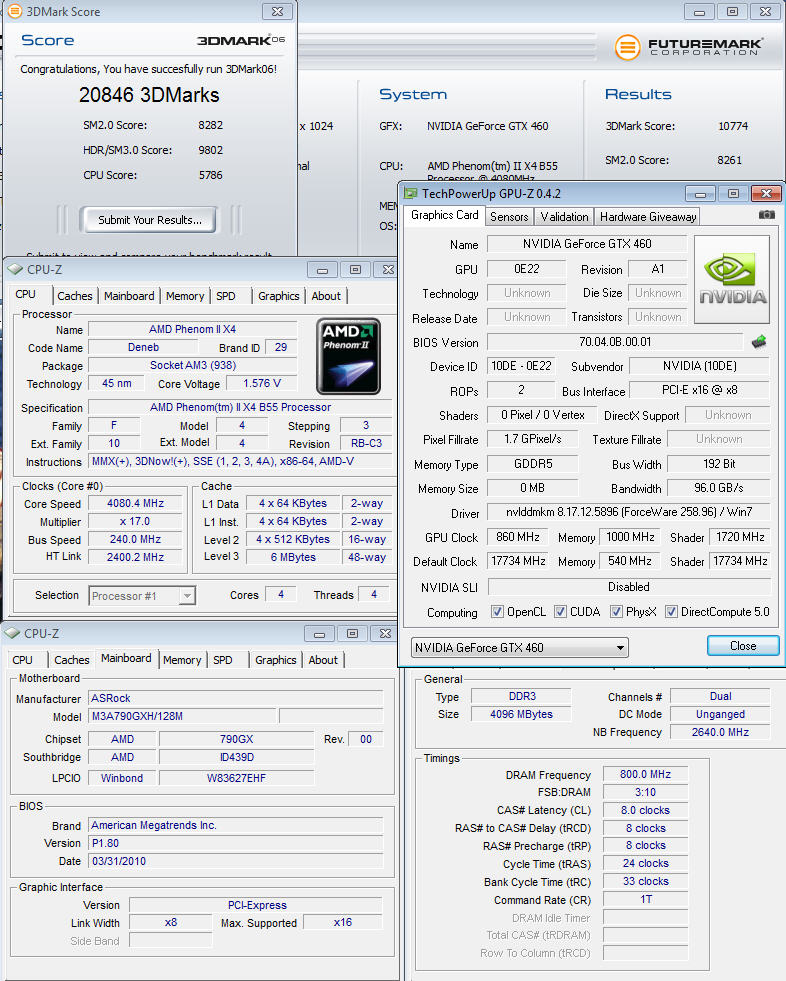Click the Futuremark Corporation logo
786x981 pixels.
click(688, 47)
